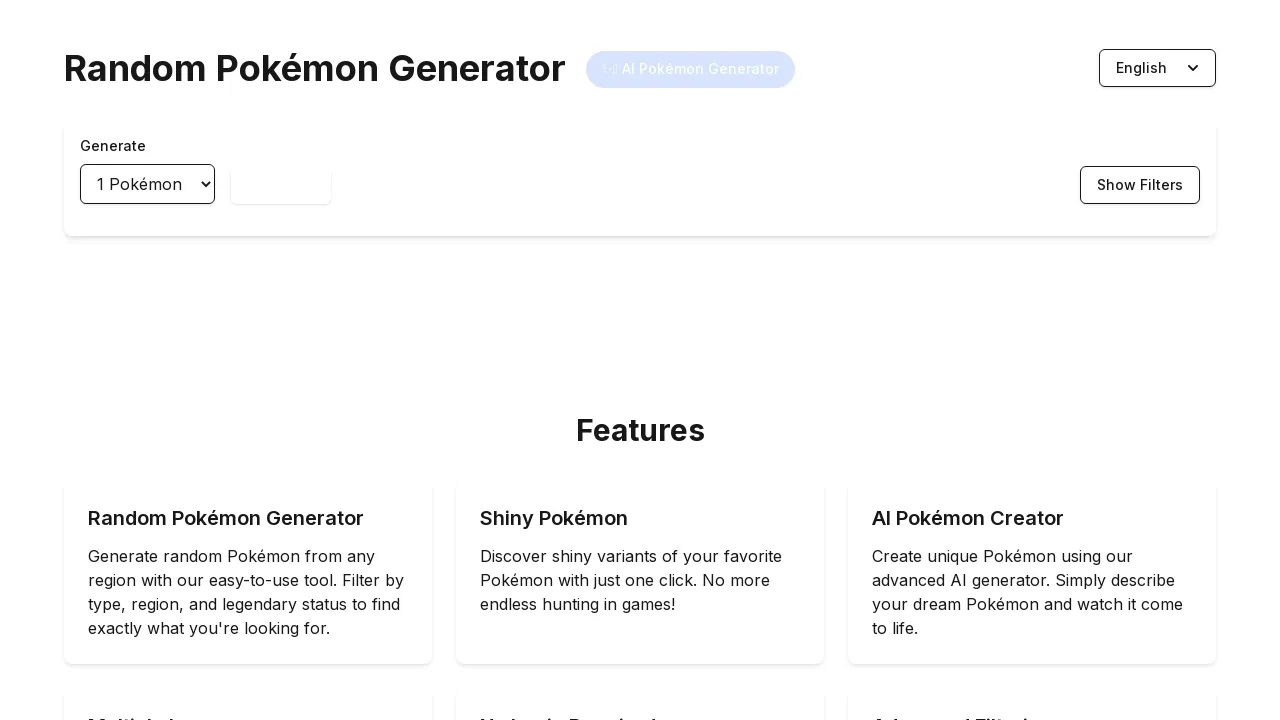Image resolution: width=1280 pixels, height=720 pixels.
Task: Click the Random Pokémon Generator page title
Action: point(314,68)
